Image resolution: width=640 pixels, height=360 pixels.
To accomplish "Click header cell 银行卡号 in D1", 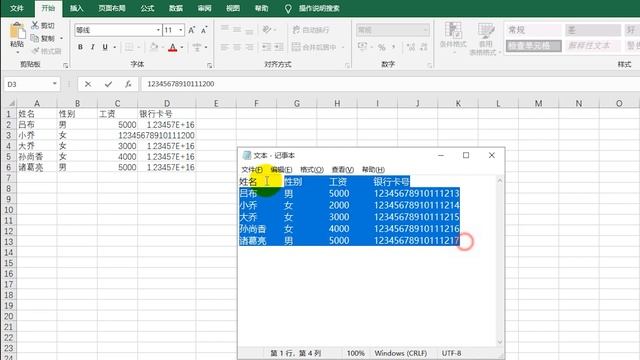I will coord(167,114).
